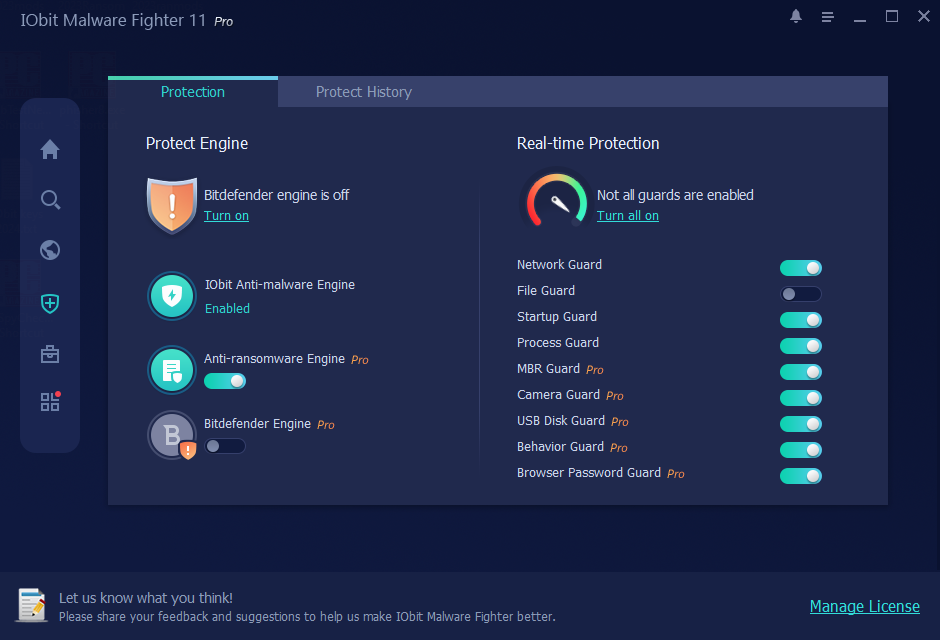The width and height of the screenshot is (940, 640).
Task: Click the Bitdefender Engine B icon
Action: 173,435
